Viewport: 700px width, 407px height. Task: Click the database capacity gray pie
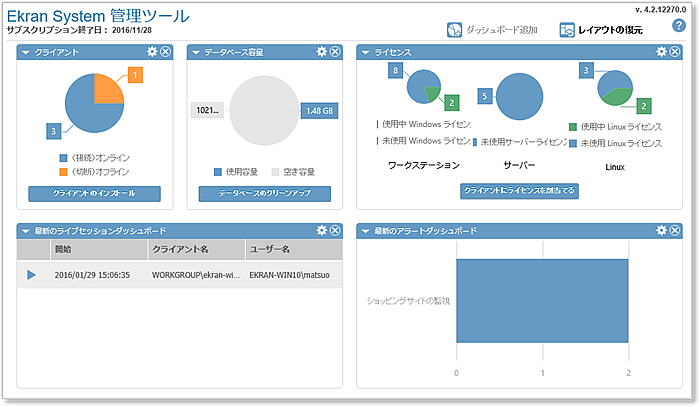tap(264, 111)
